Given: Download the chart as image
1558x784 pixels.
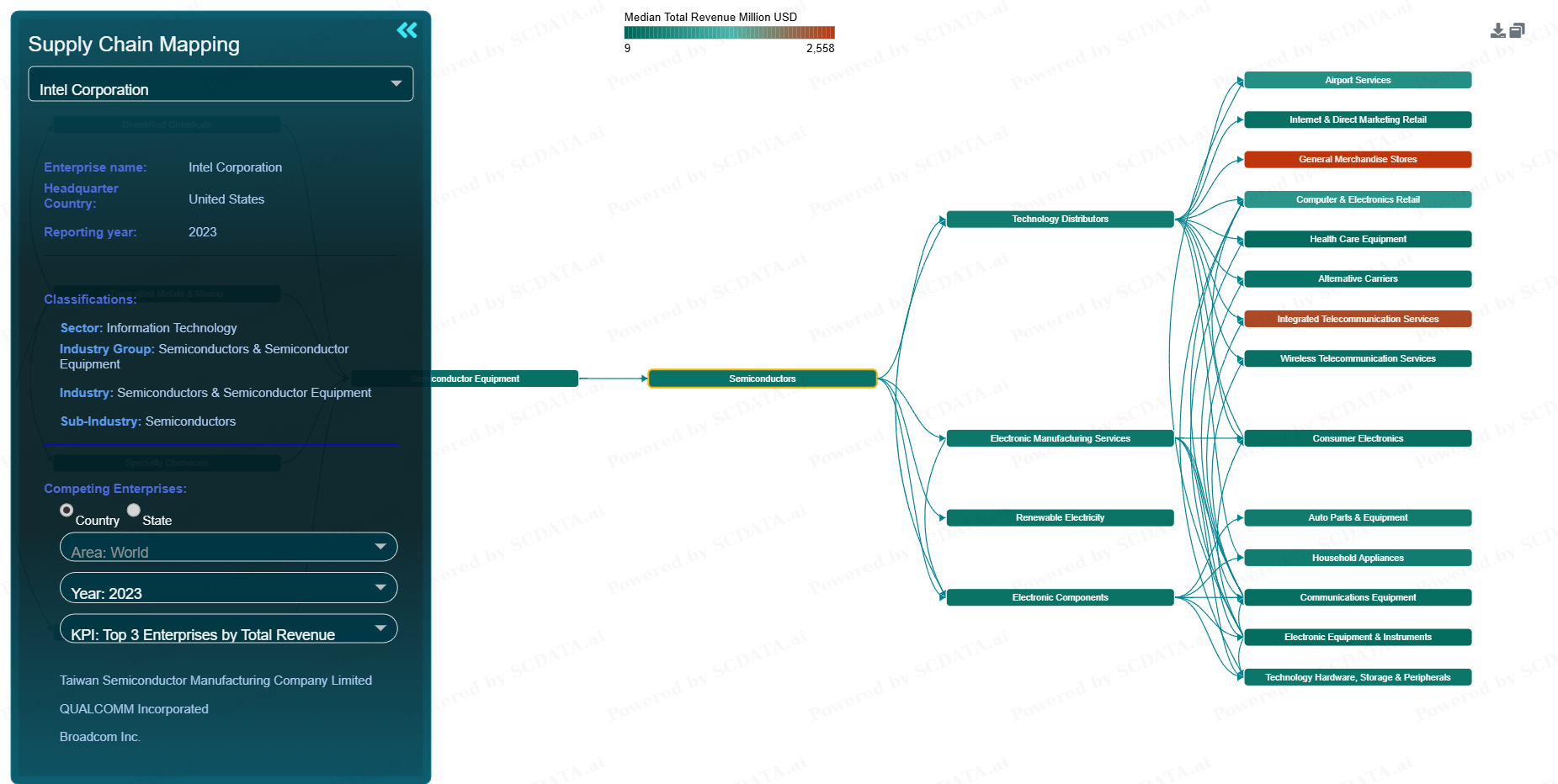Looking at the screenshot, I should 1497,31.
